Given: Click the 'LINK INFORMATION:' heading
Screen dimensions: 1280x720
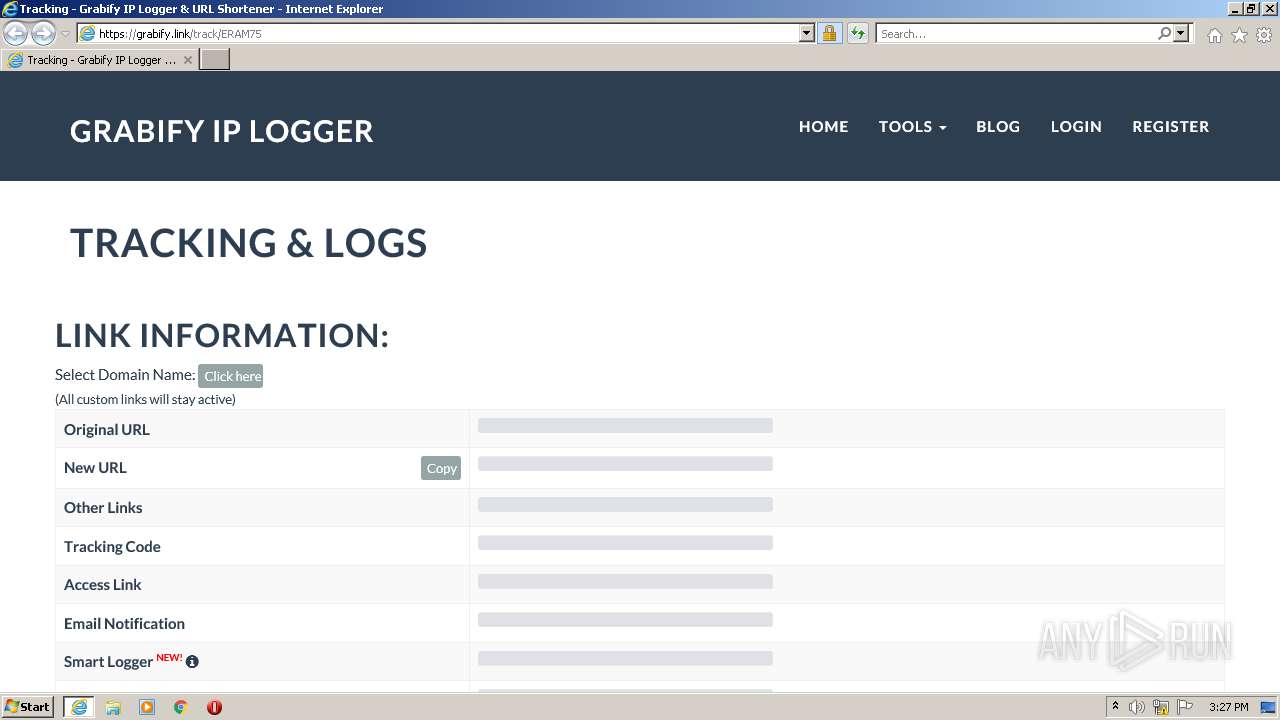Looking at the screenshot, I should click(x=222, y=335).
